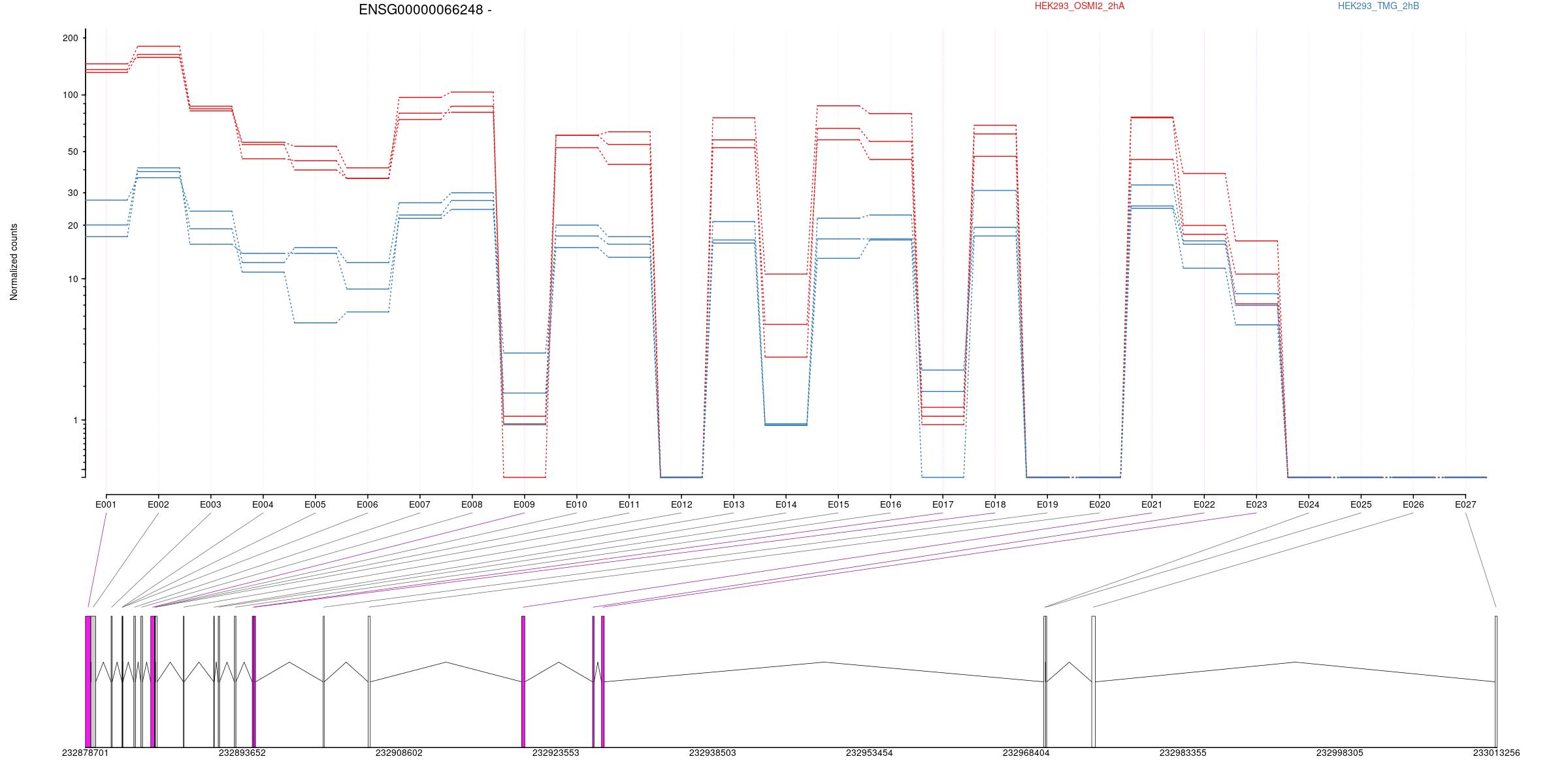Viewport: 1568px width, 784px height.
Task: Click exon label E010
Action: 576,504
